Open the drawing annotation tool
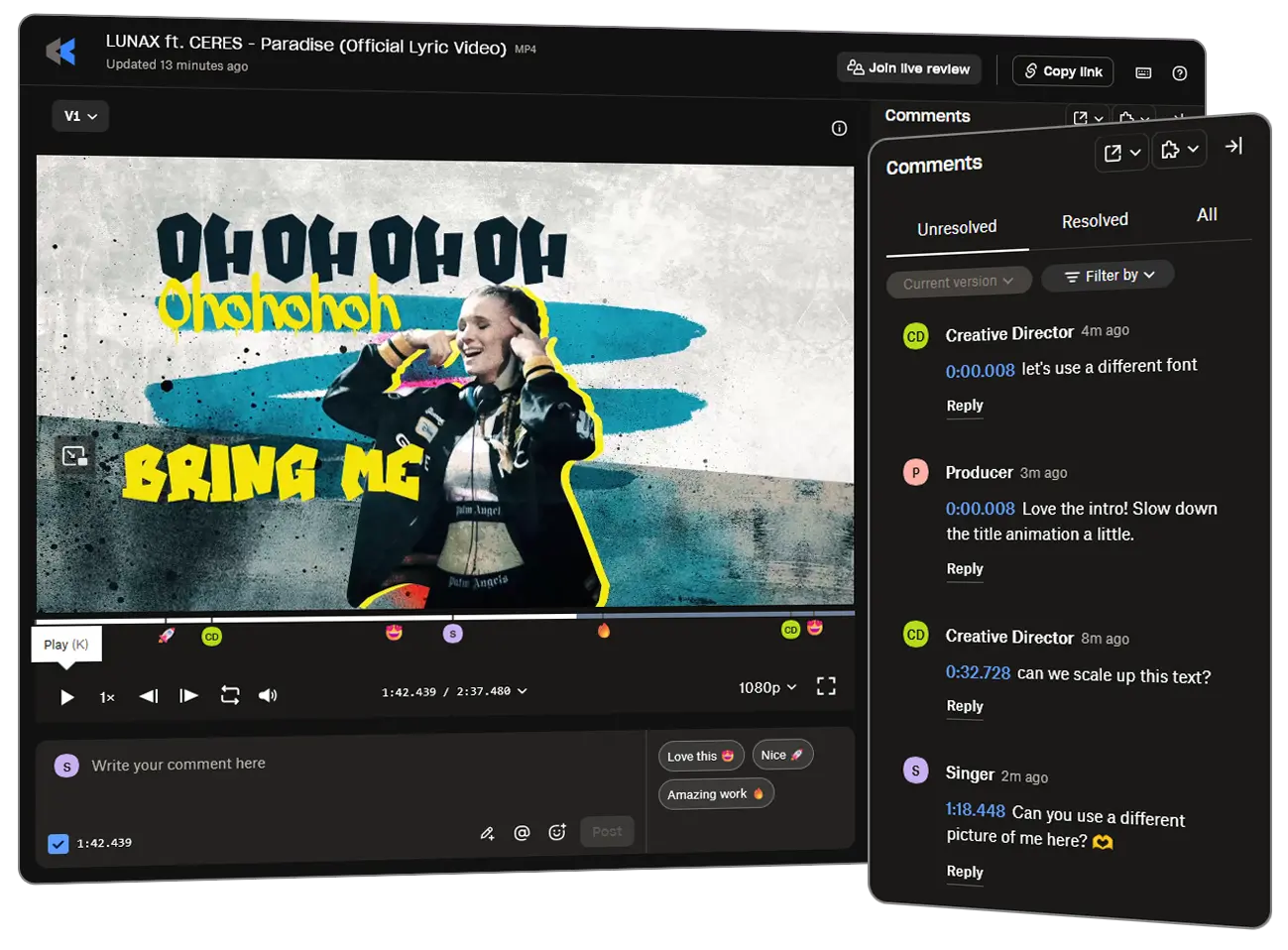1288x950 pixels. [487, 833]
